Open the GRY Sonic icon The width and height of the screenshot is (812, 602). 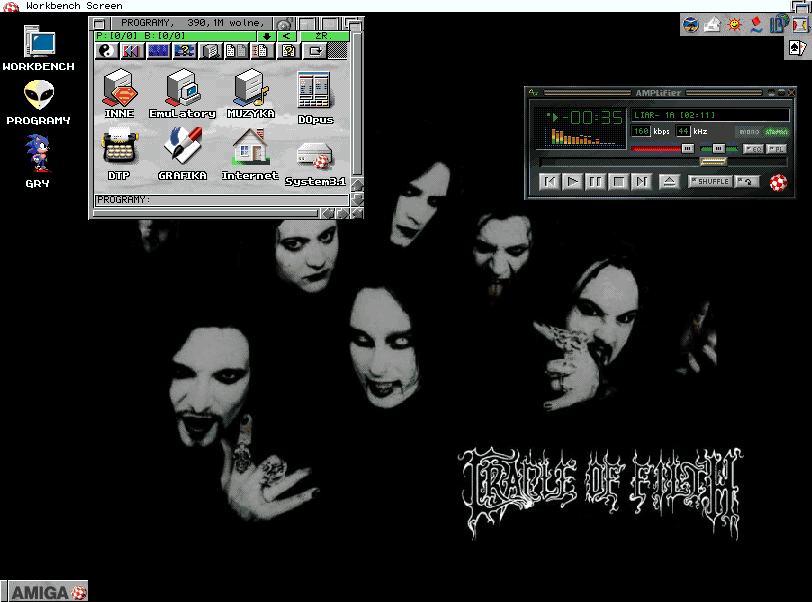click(38, 161)
